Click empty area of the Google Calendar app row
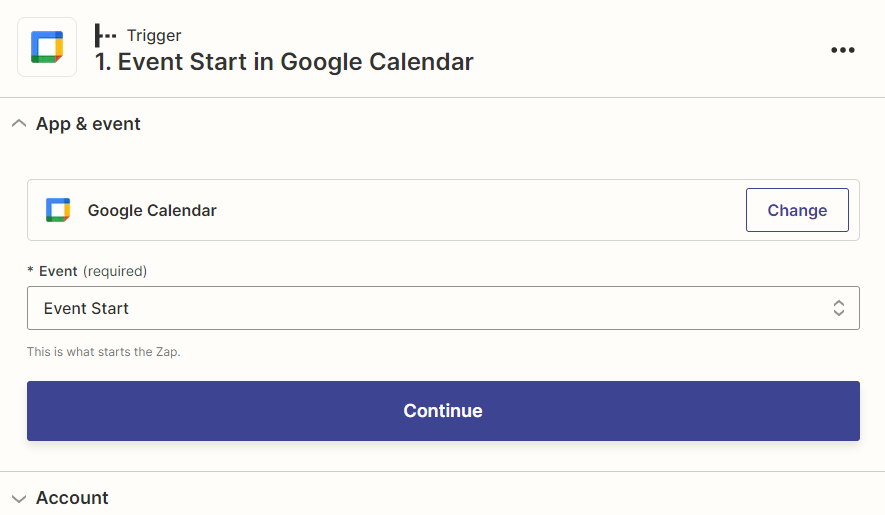The image size is (885, 515). [480, 210]
